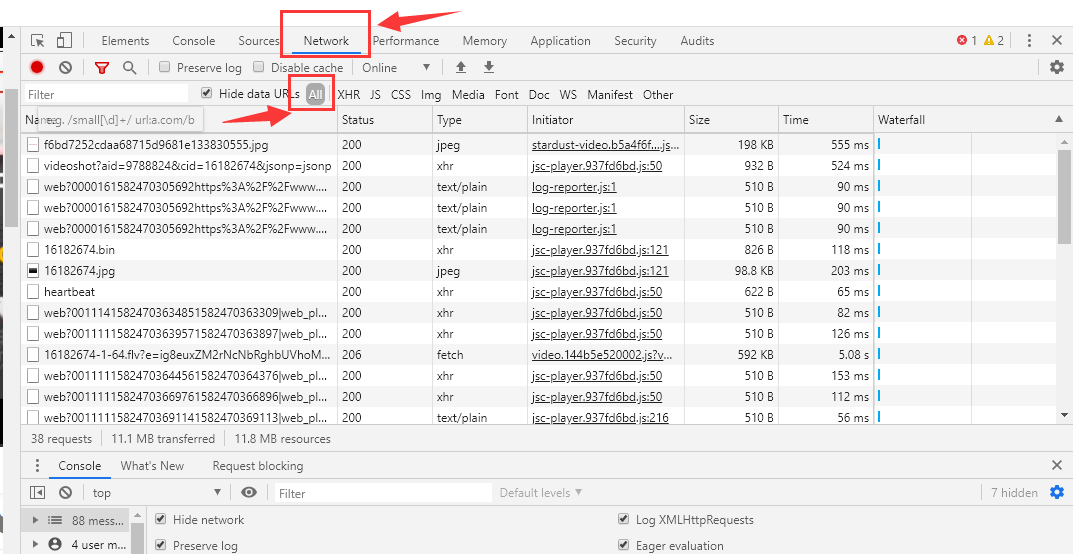Image resolution: width=1073 pixels, height=554 pixels.
Task: Open initiator link video.144b5e520002.js
Action: tap(603, 355)
